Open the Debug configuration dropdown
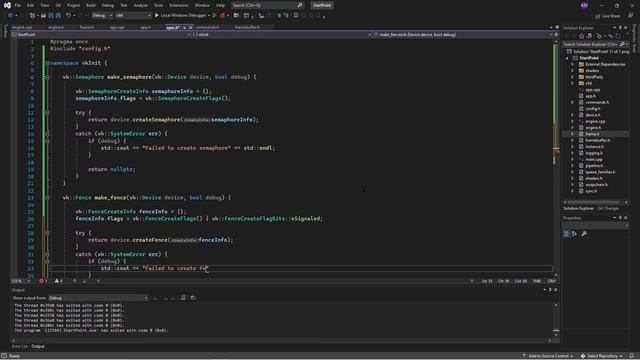Image resolution: width=640 pixels, height=360 pixels. 102,16
